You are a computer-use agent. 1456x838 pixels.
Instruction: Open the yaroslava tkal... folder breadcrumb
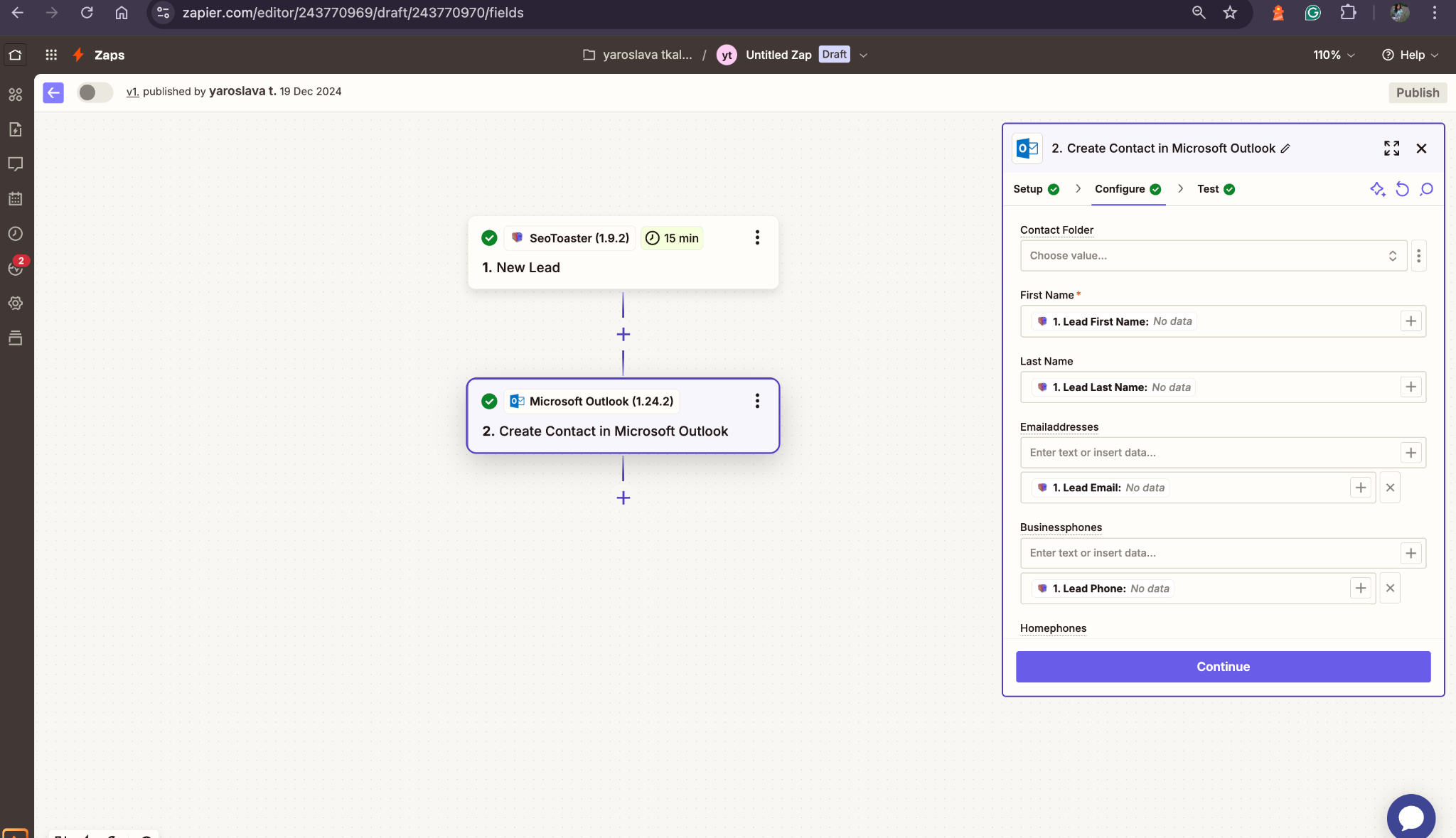[x=638, y=55]
